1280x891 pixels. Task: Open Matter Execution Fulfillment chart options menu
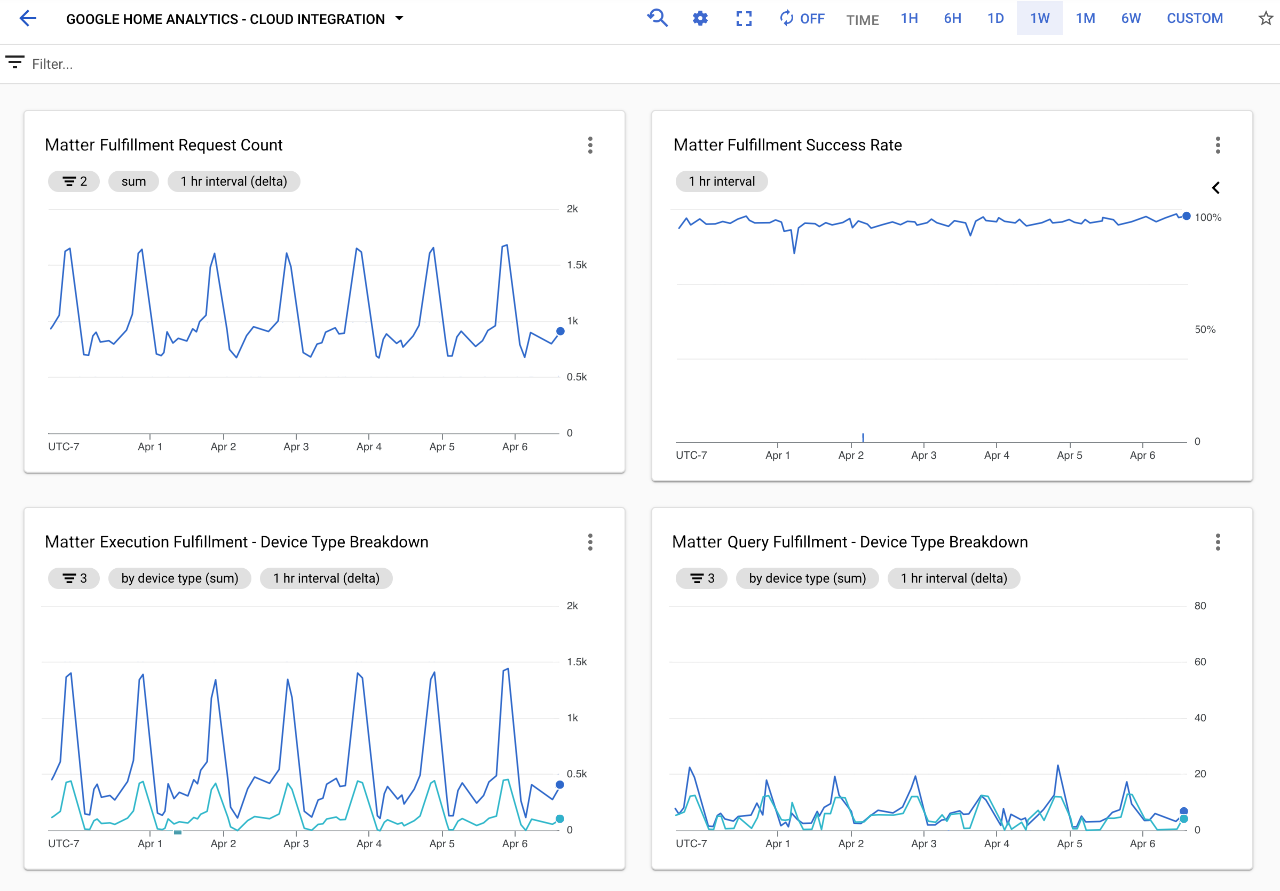(x=590, y=542)
